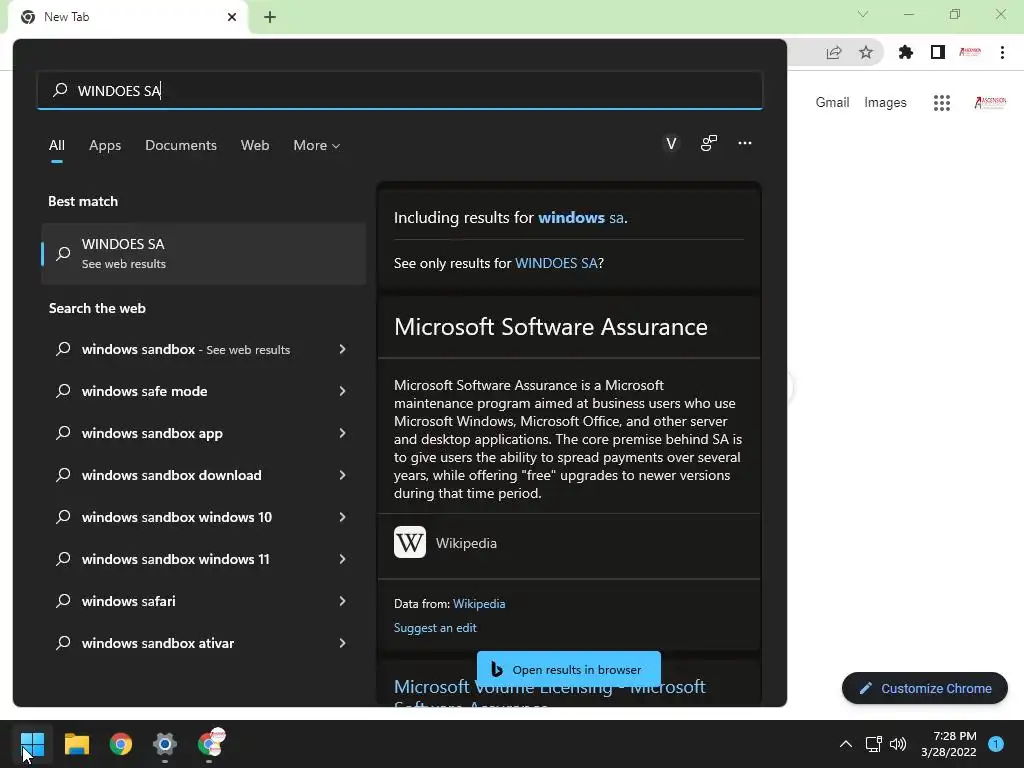Click the 'windows sa' corrected query link

(581, 217)
